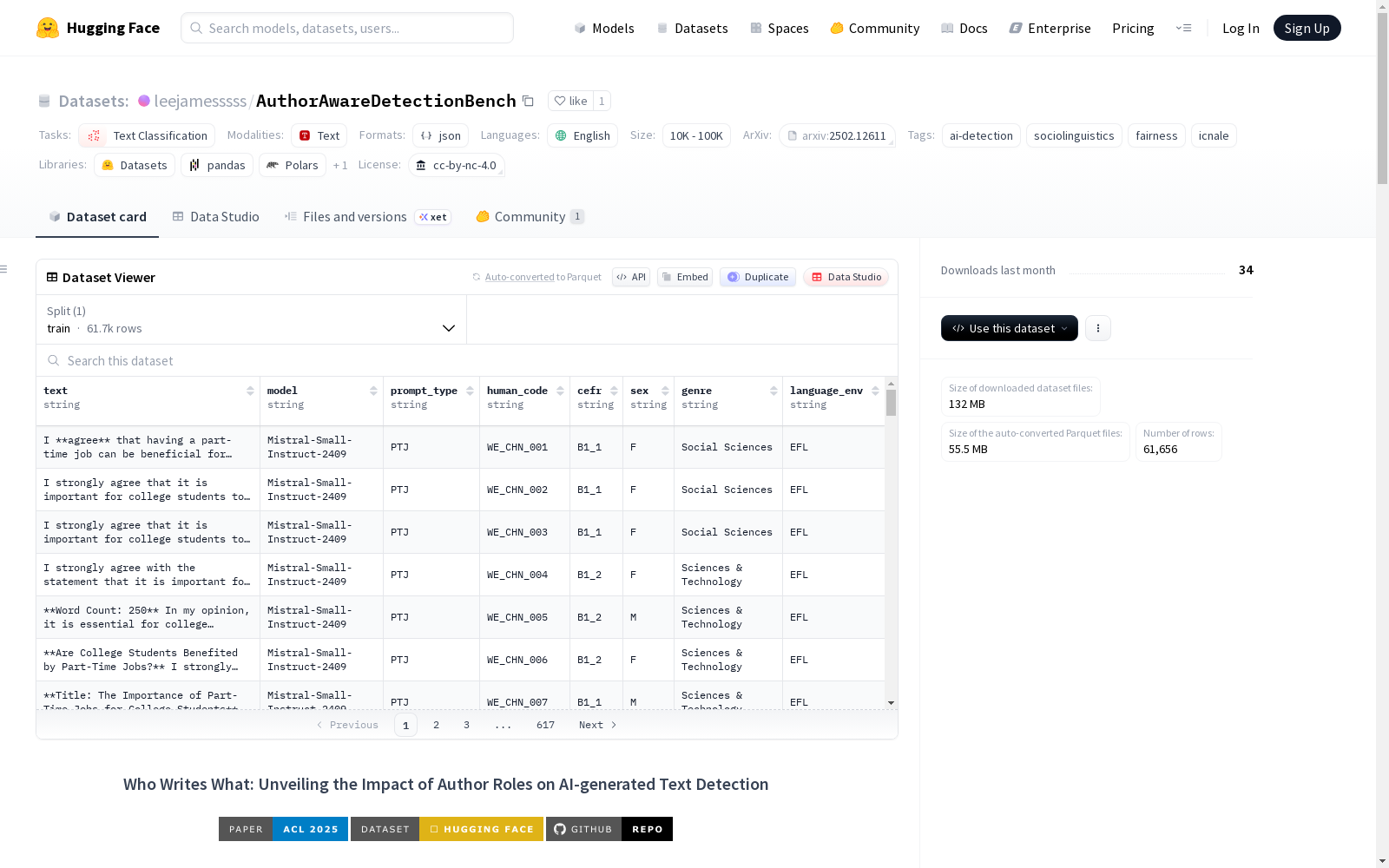Sort the human_code column

[560, 391]
